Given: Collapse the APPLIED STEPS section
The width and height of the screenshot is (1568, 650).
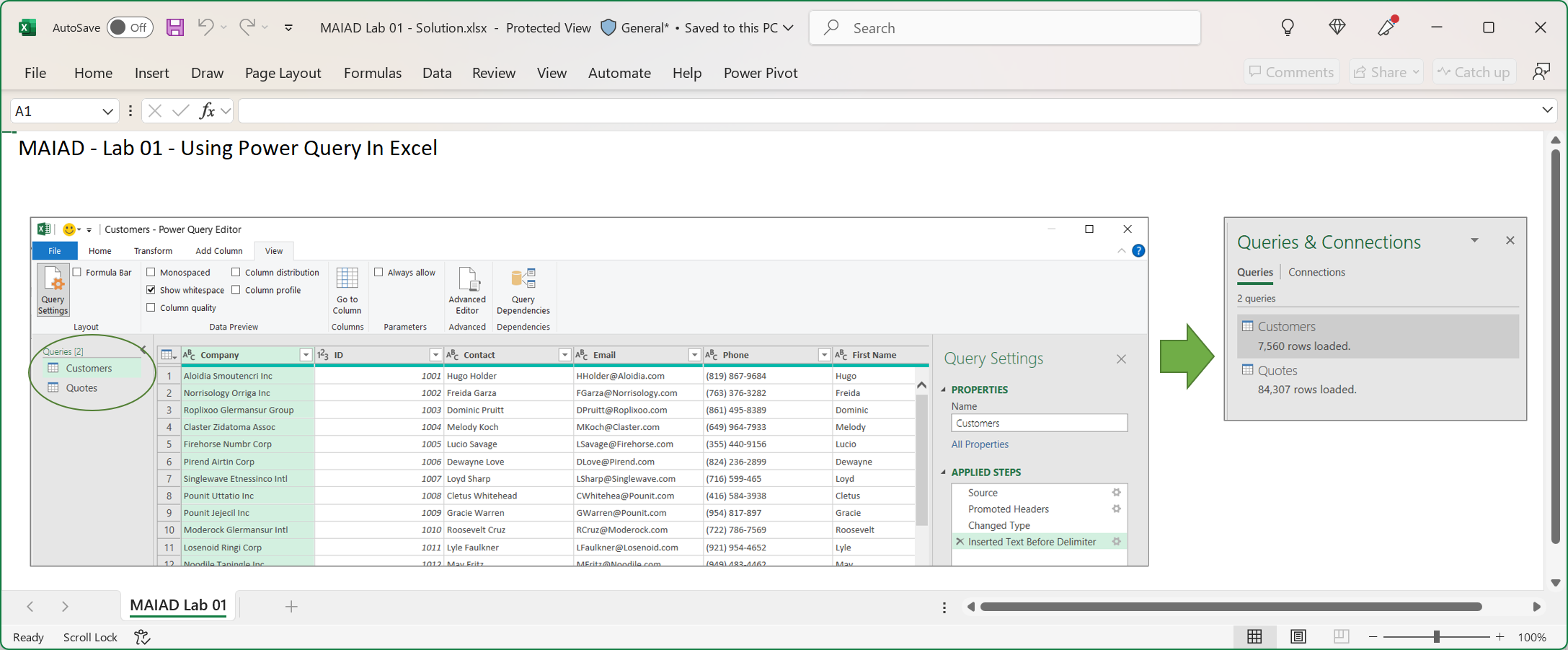Looking at the screenshot, I should click(944, 473).
